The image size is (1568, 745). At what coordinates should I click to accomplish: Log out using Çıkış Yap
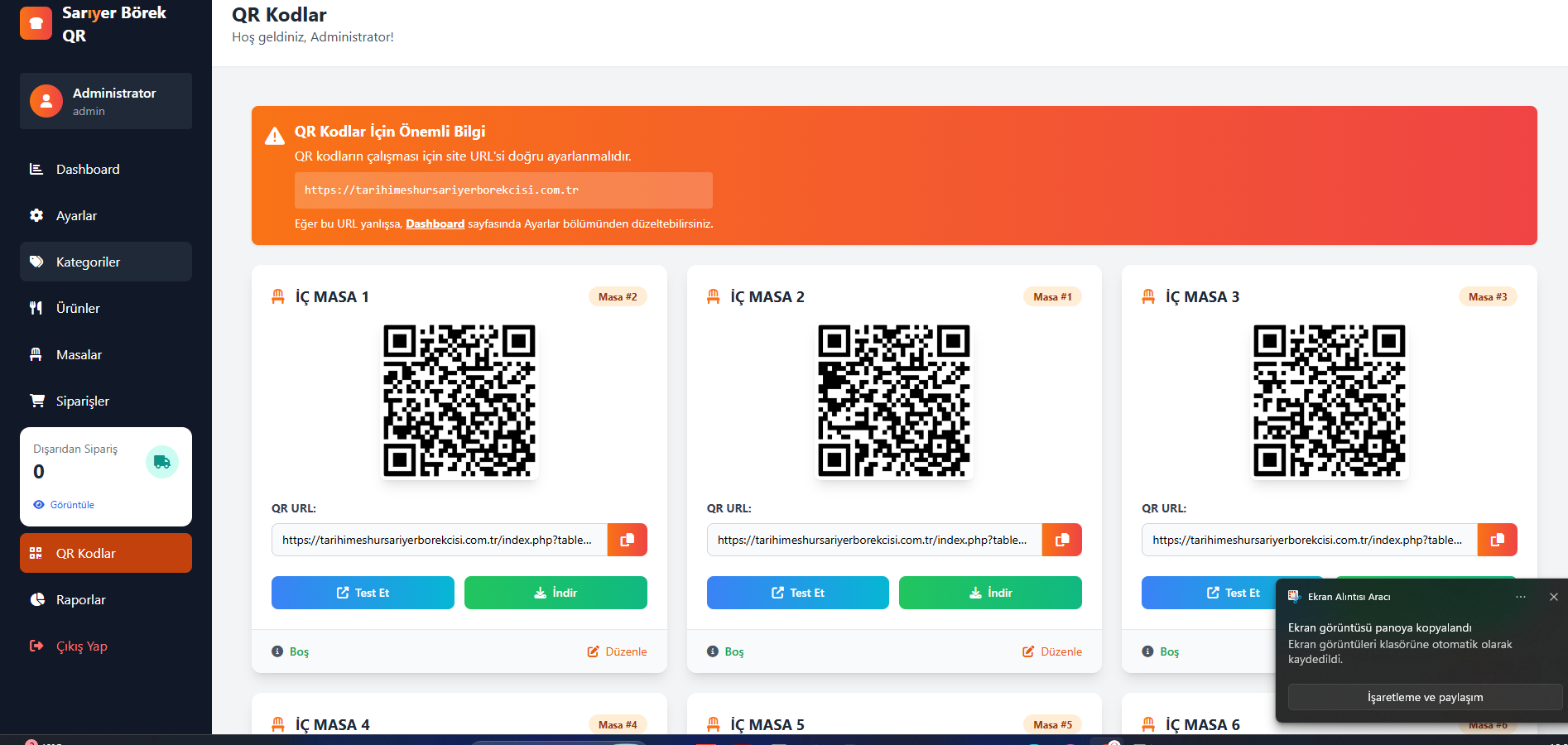pos(81,646)
